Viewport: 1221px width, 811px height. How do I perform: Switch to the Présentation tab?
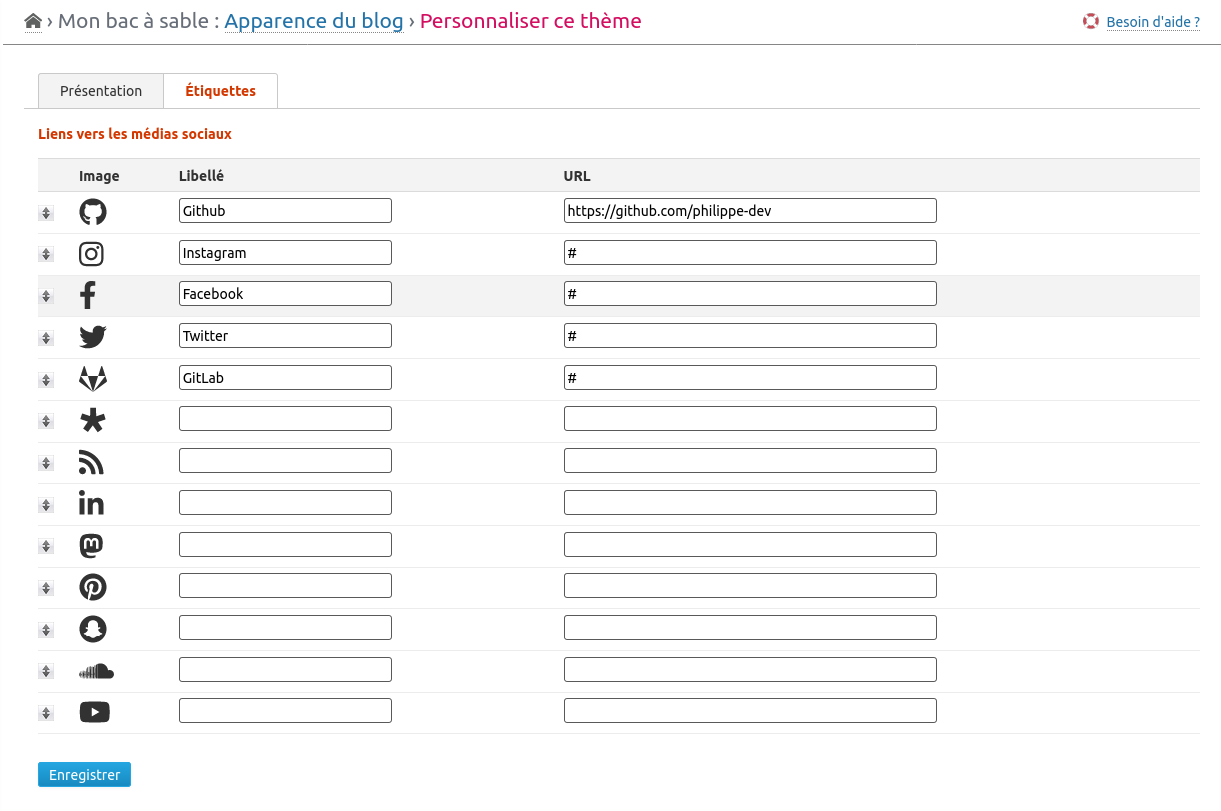point(101,91)
